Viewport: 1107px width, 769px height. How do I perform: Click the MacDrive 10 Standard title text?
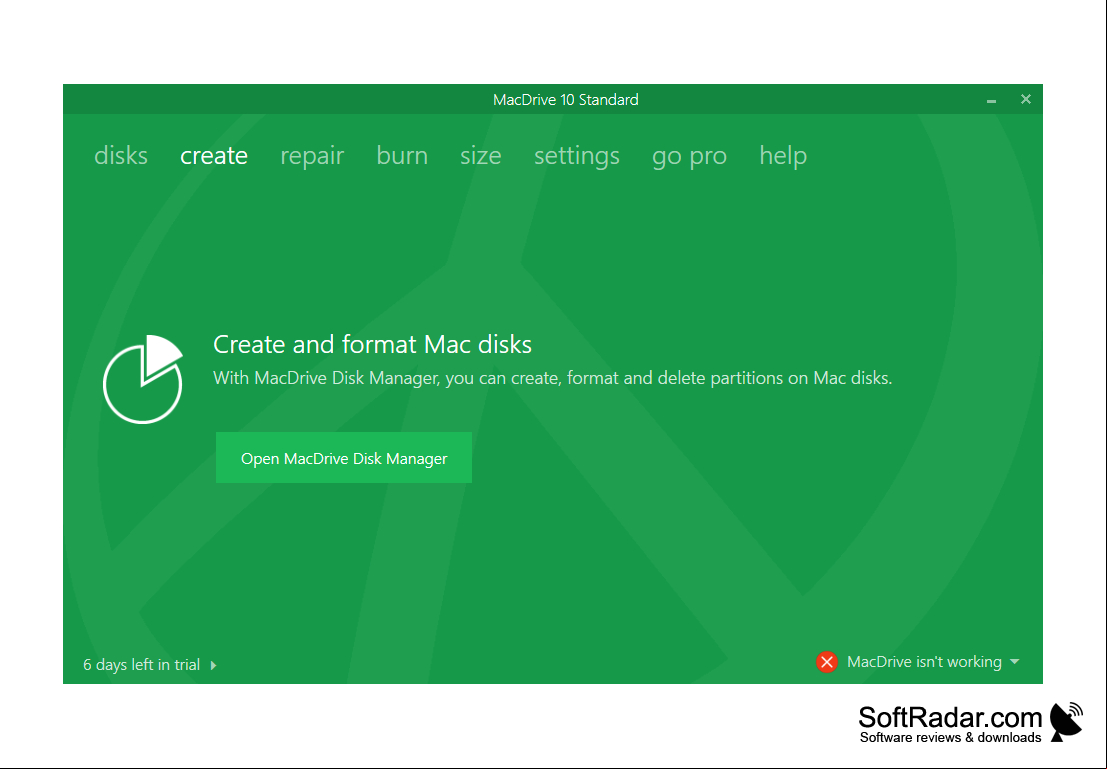pyautogui.click(x=566, y=100)
